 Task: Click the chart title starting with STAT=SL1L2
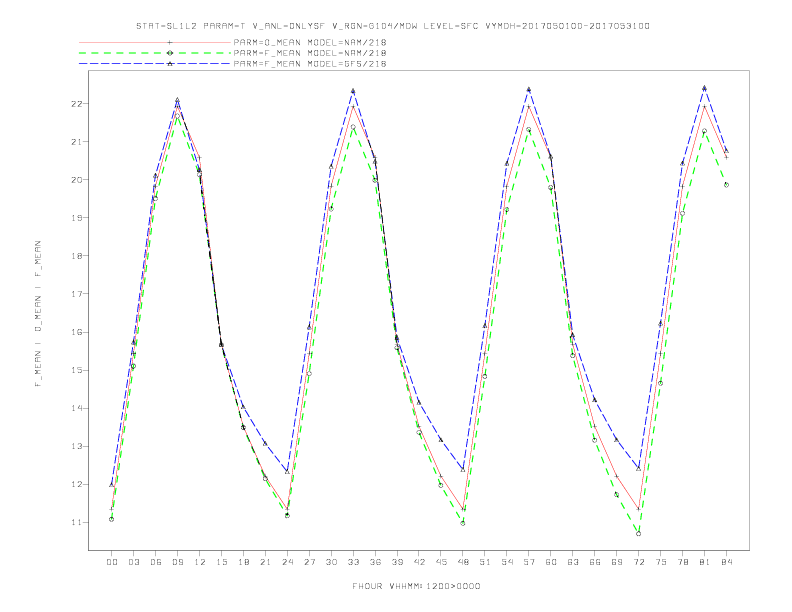pyautogui.click(x=392, y=26)
